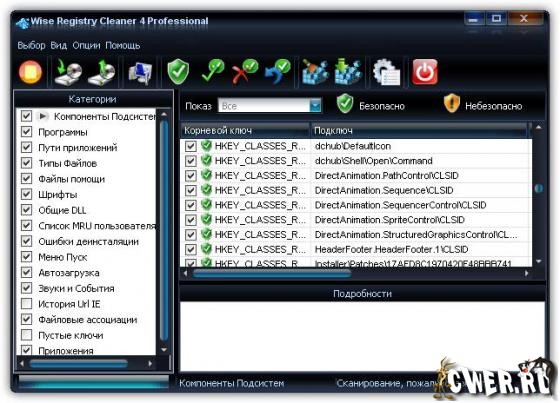Viewport: 560px width, 403px height.
Task: Click the green shield icon beside Безопасно
Action: pos(345,104)
